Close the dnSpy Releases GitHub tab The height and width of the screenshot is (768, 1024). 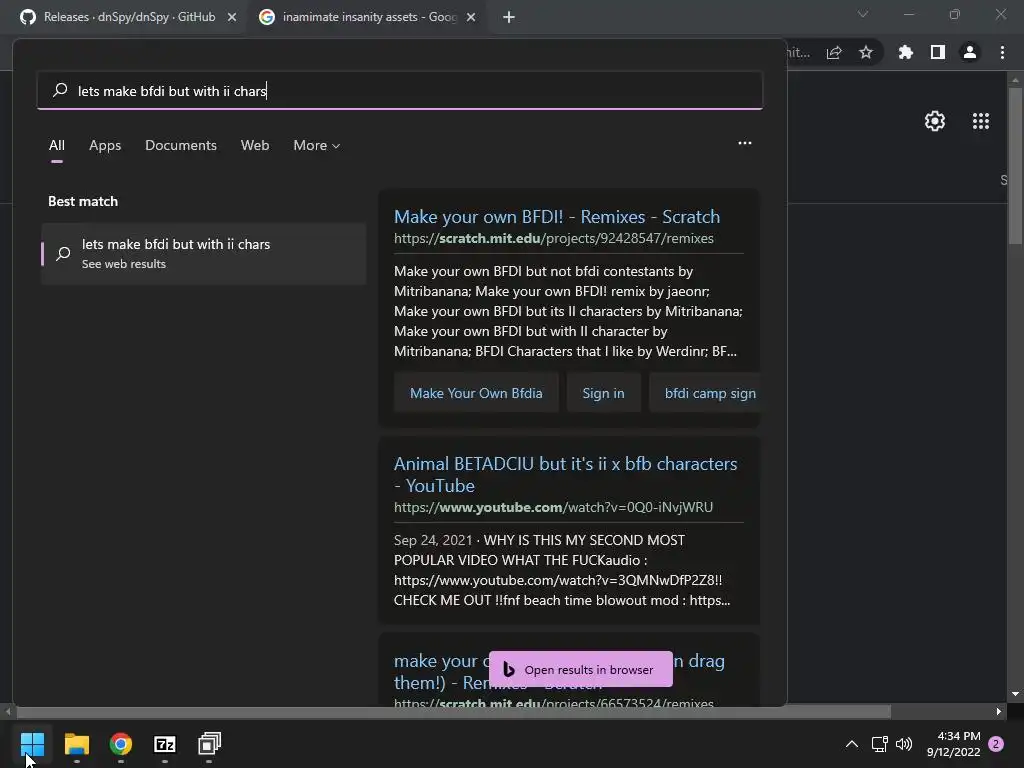pyautogui.click(x=232, y=17)
